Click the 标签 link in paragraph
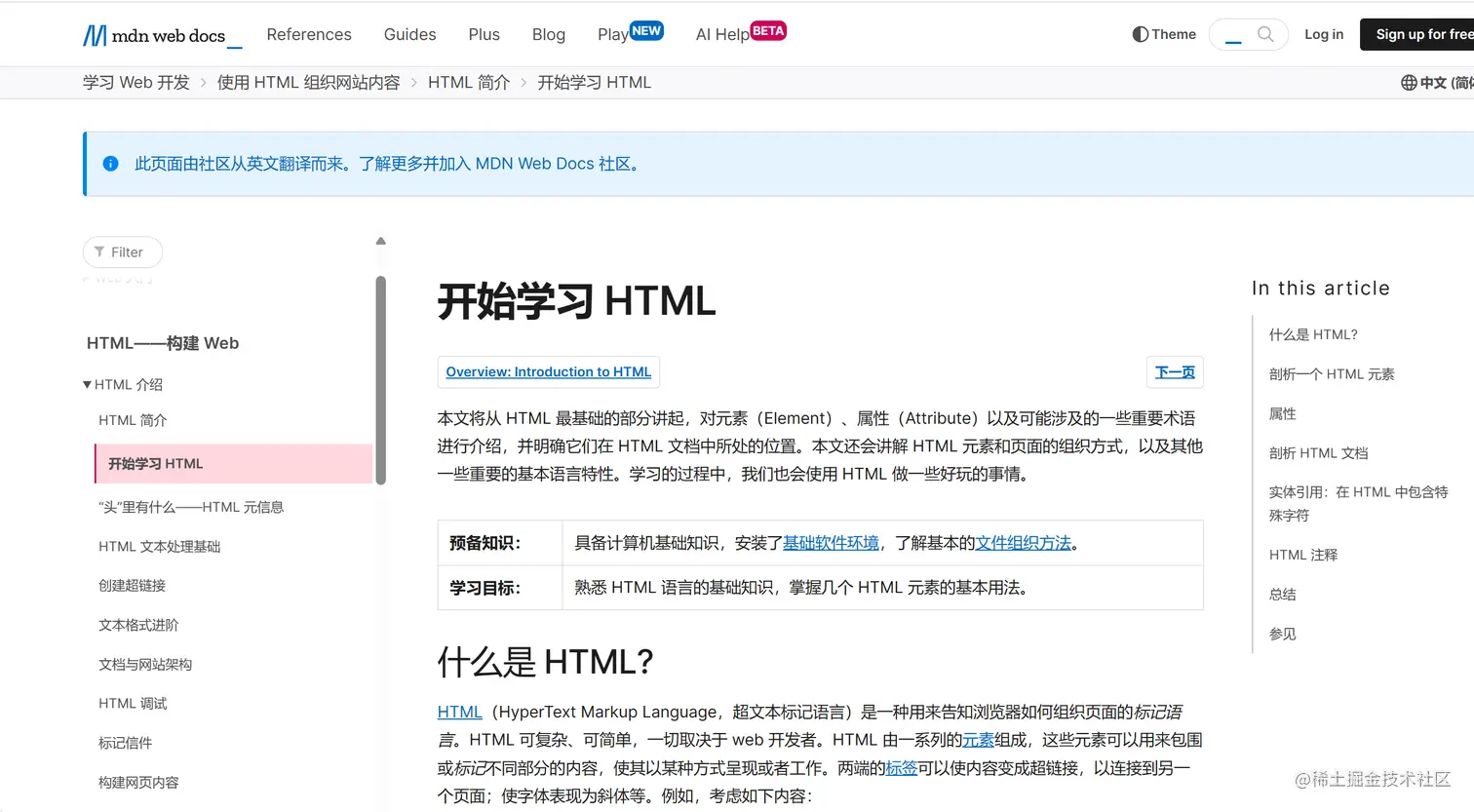 902,768
